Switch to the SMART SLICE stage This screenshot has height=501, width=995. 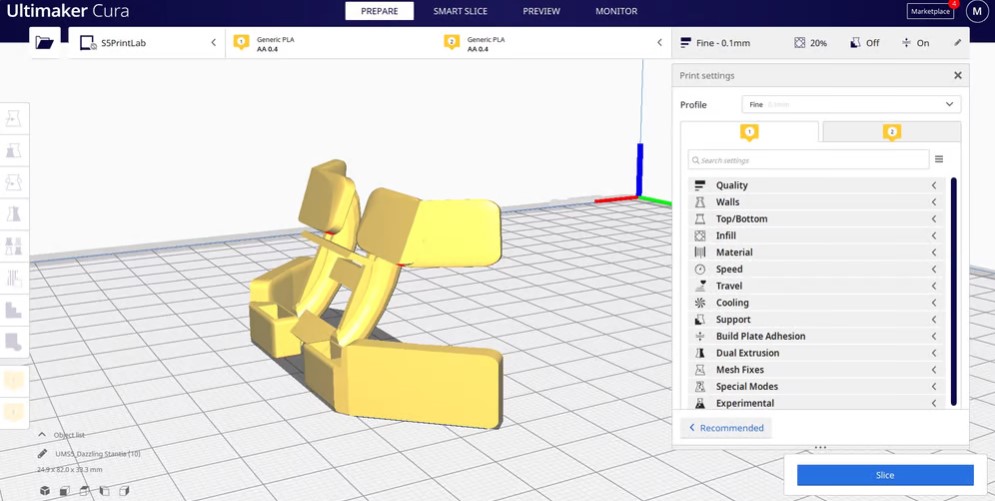pyautogui.click(x=460, y=11)
